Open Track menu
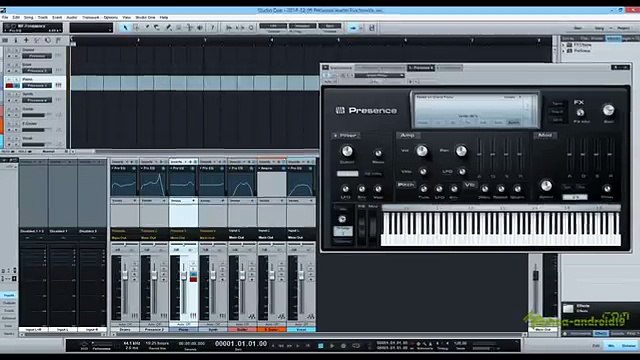Viewport: 640px width, 360px height. tap(42, 18)
